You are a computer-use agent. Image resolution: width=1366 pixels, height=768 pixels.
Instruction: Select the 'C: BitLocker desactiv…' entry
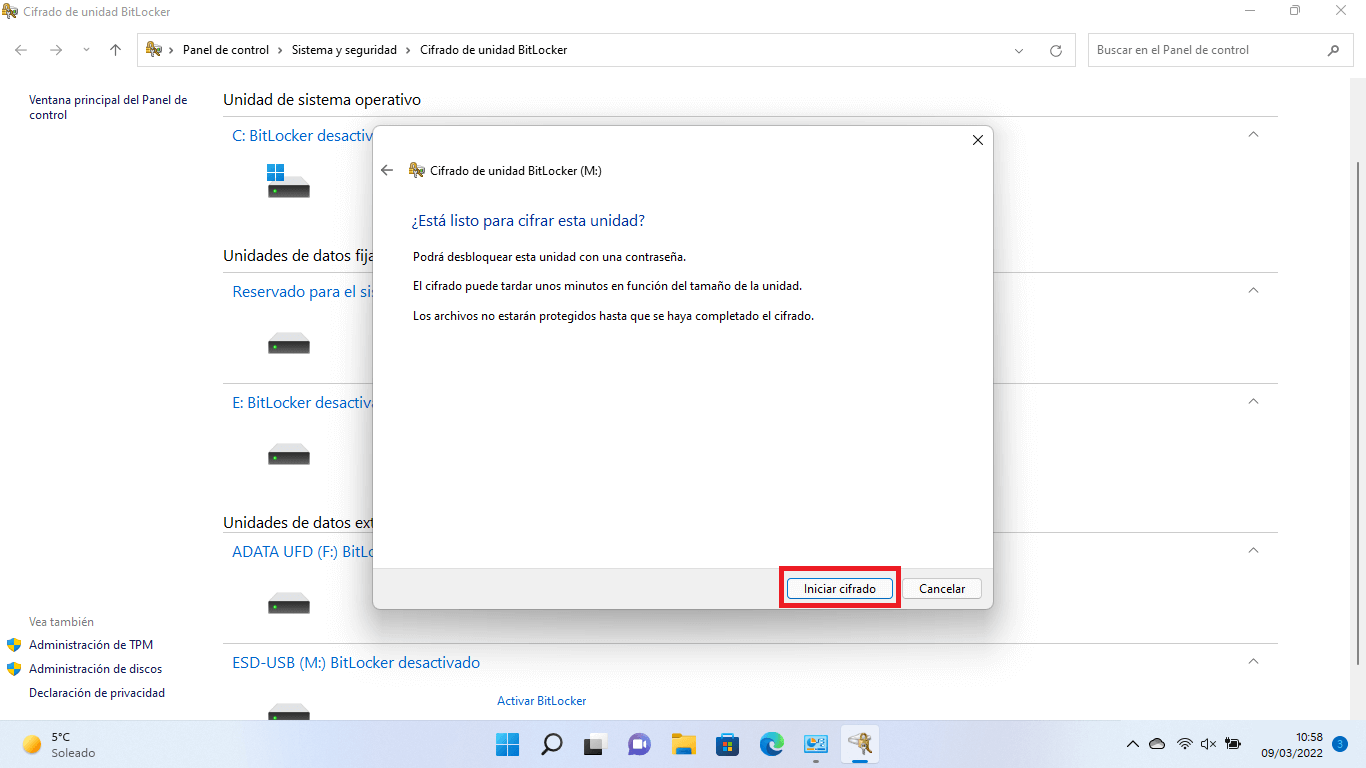pos(302,136)
